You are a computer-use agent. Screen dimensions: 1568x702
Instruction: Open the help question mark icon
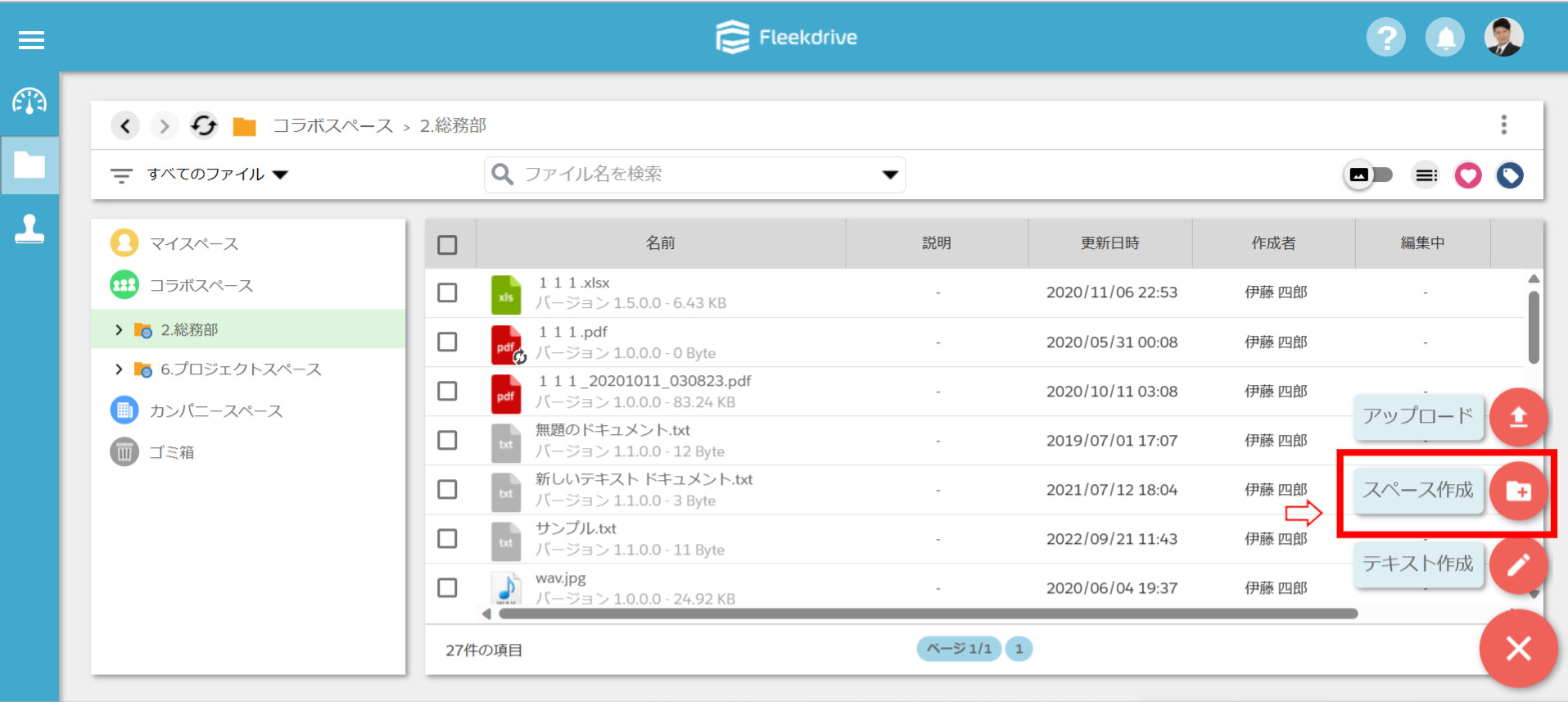point(1385,38)
